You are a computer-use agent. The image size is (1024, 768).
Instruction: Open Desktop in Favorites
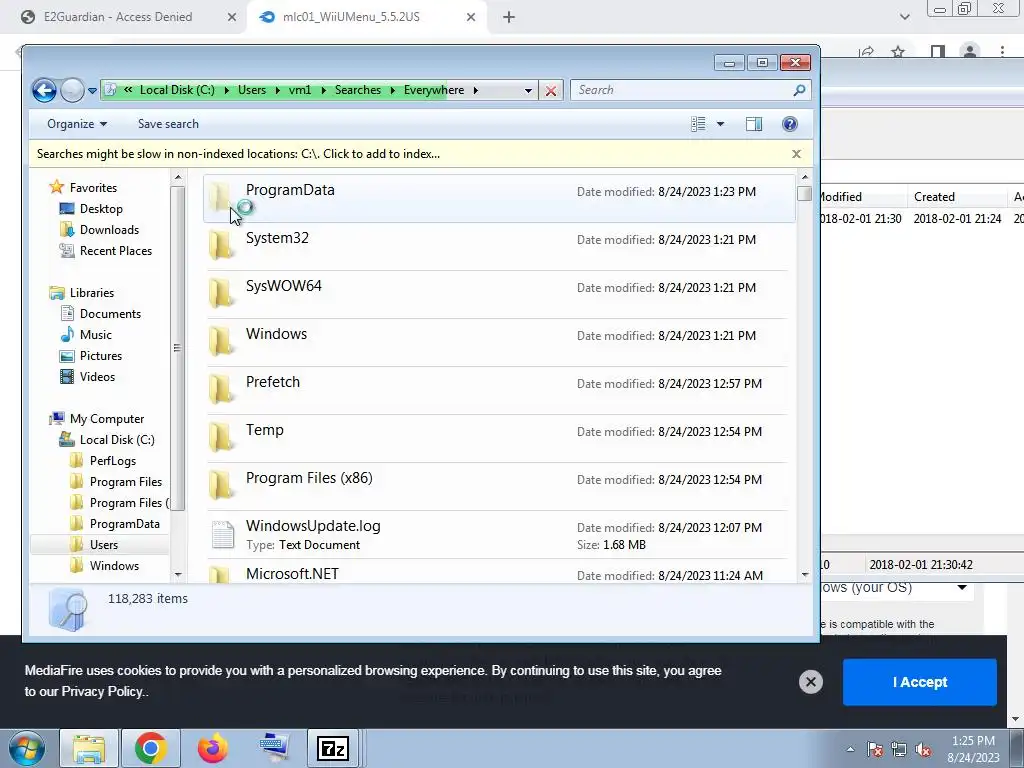tap(101, 209)
